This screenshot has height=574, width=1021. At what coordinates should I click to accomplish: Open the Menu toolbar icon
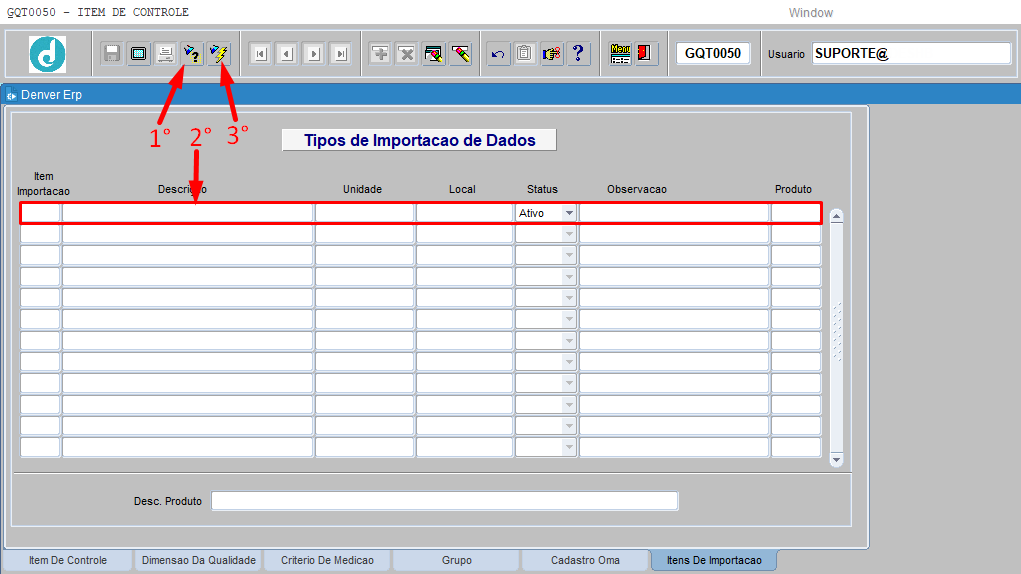(x=620, y=53)
